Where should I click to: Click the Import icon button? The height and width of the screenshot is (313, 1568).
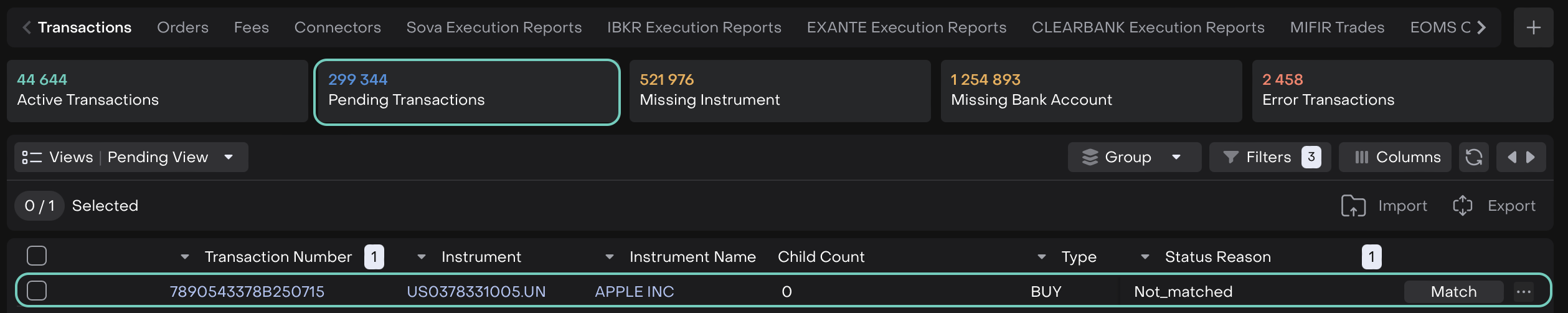click(1353, 206)
